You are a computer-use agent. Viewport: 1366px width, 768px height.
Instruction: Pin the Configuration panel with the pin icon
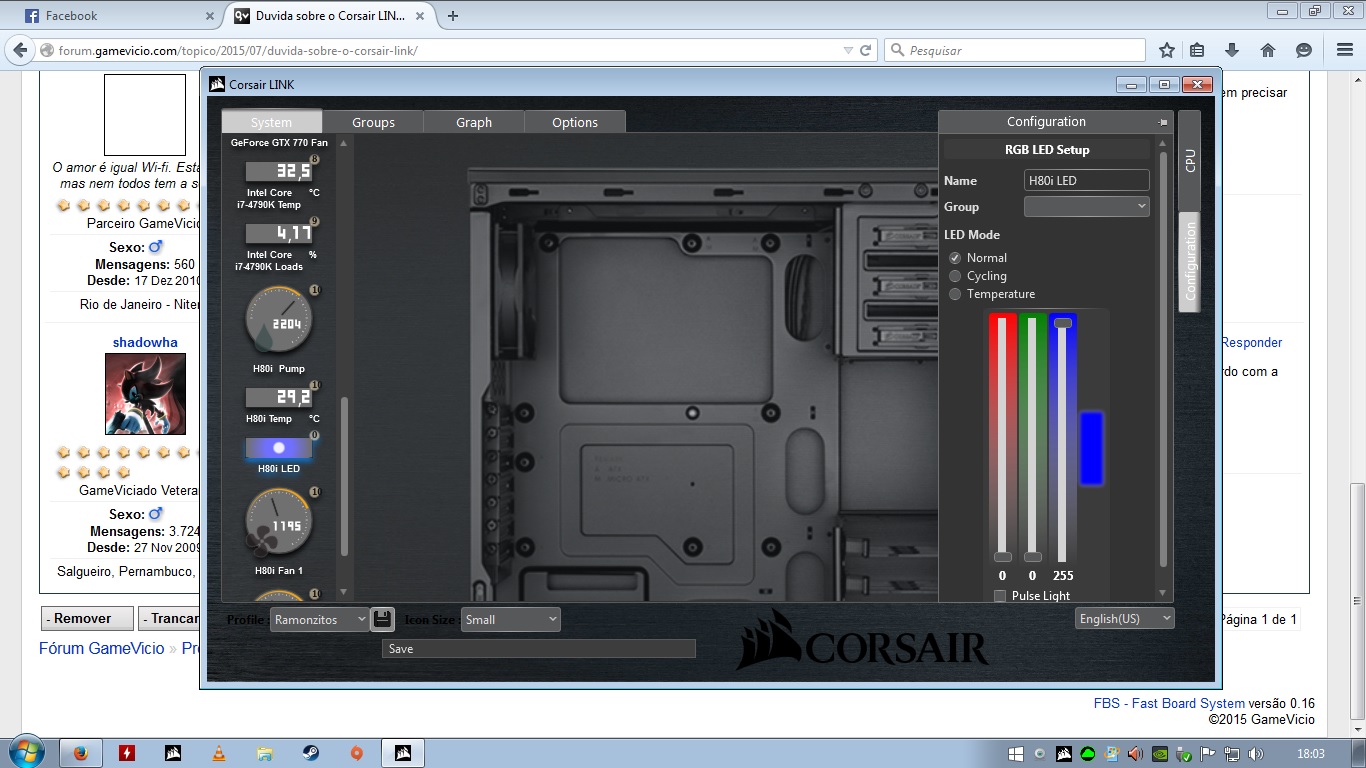pos(1163,122)
